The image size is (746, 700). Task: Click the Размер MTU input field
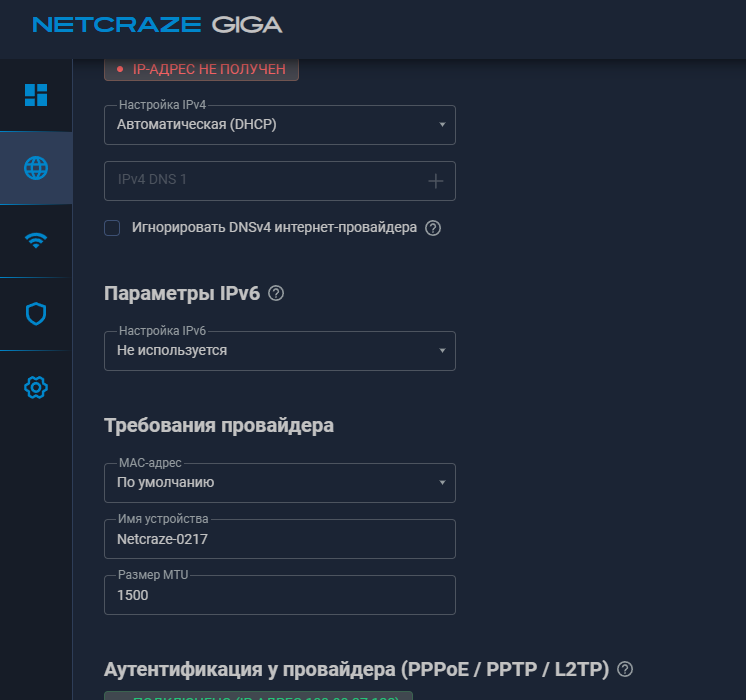point(279,595)
